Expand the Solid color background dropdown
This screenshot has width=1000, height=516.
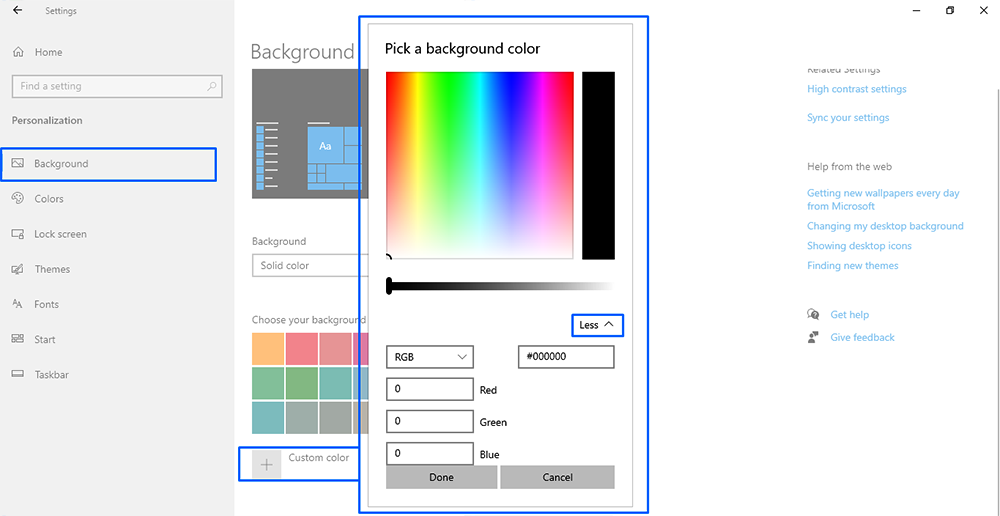[x=305, y=266]
